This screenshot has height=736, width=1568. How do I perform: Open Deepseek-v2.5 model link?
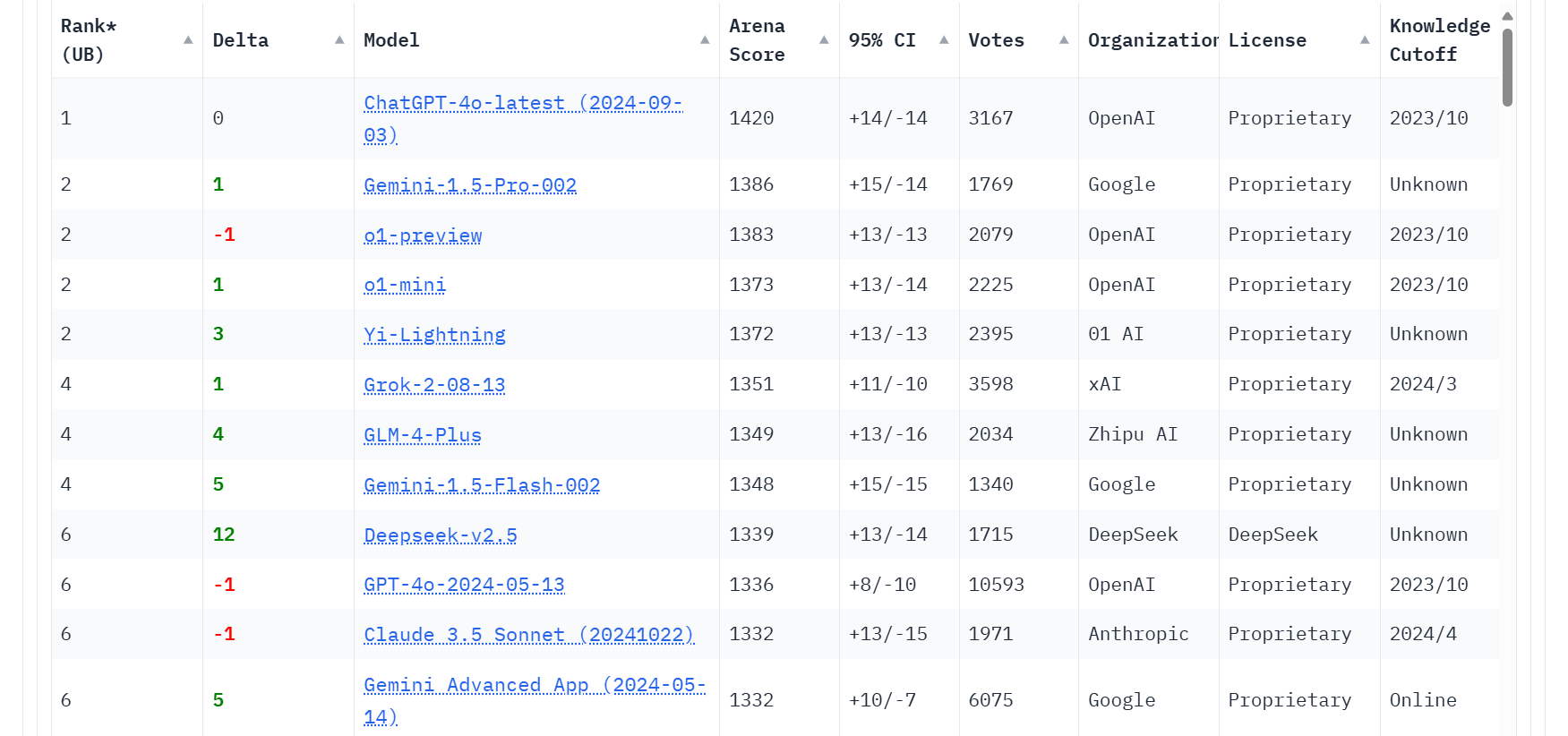pyautogui.click(x=441, y=535)
